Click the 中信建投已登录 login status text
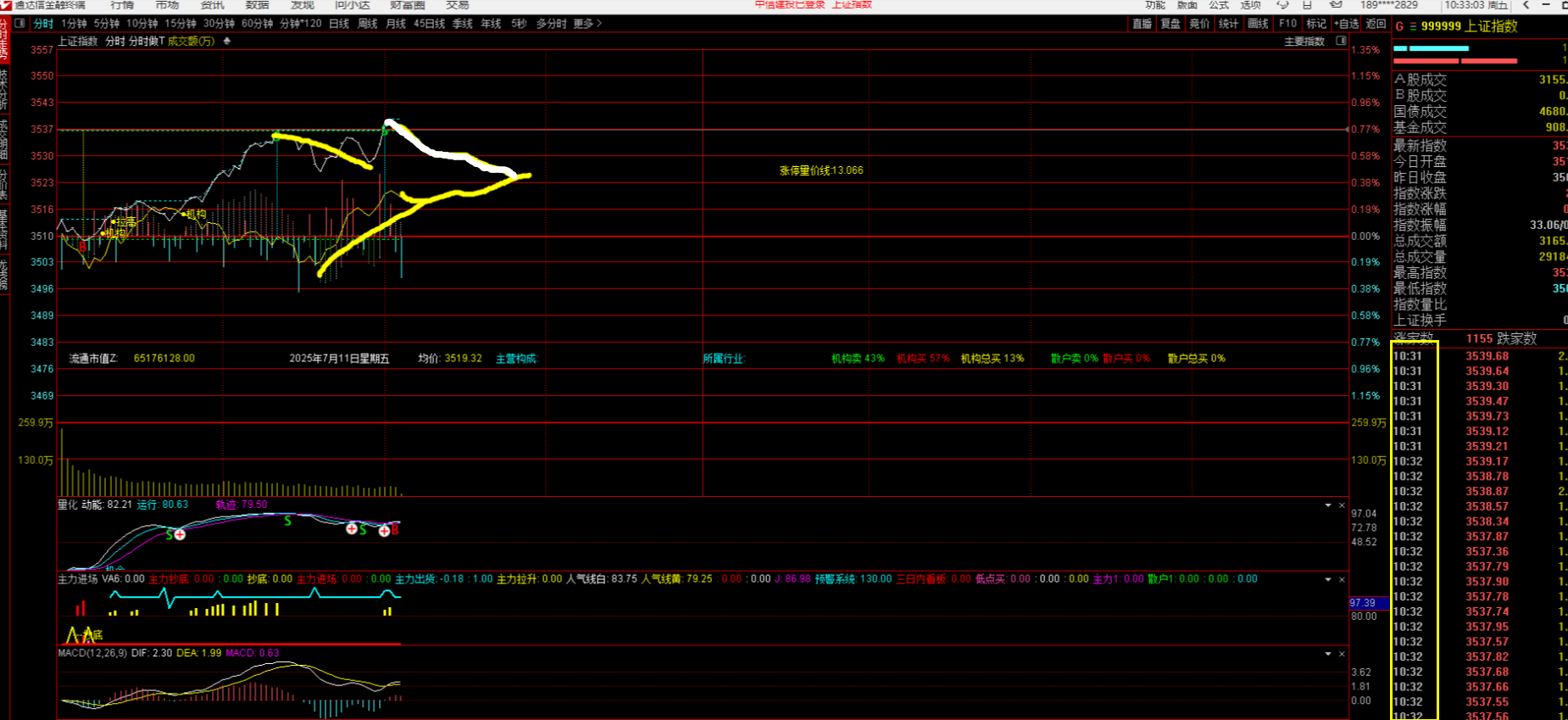The width and height of the screenshot is (1568, 720). [x=790, y=5]
